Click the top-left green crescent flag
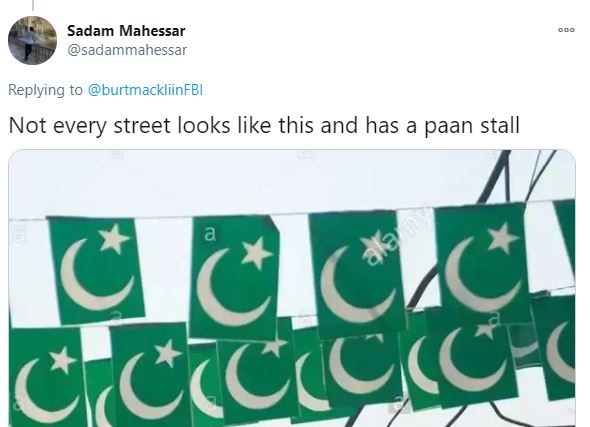This screenshot has width=590, height=427. point(97,270)
